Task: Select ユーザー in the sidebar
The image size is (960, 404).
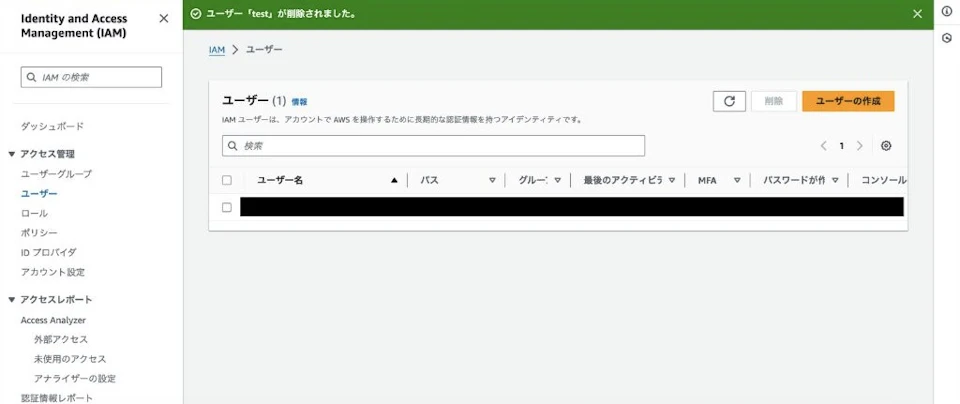Action: coord(39,193)
